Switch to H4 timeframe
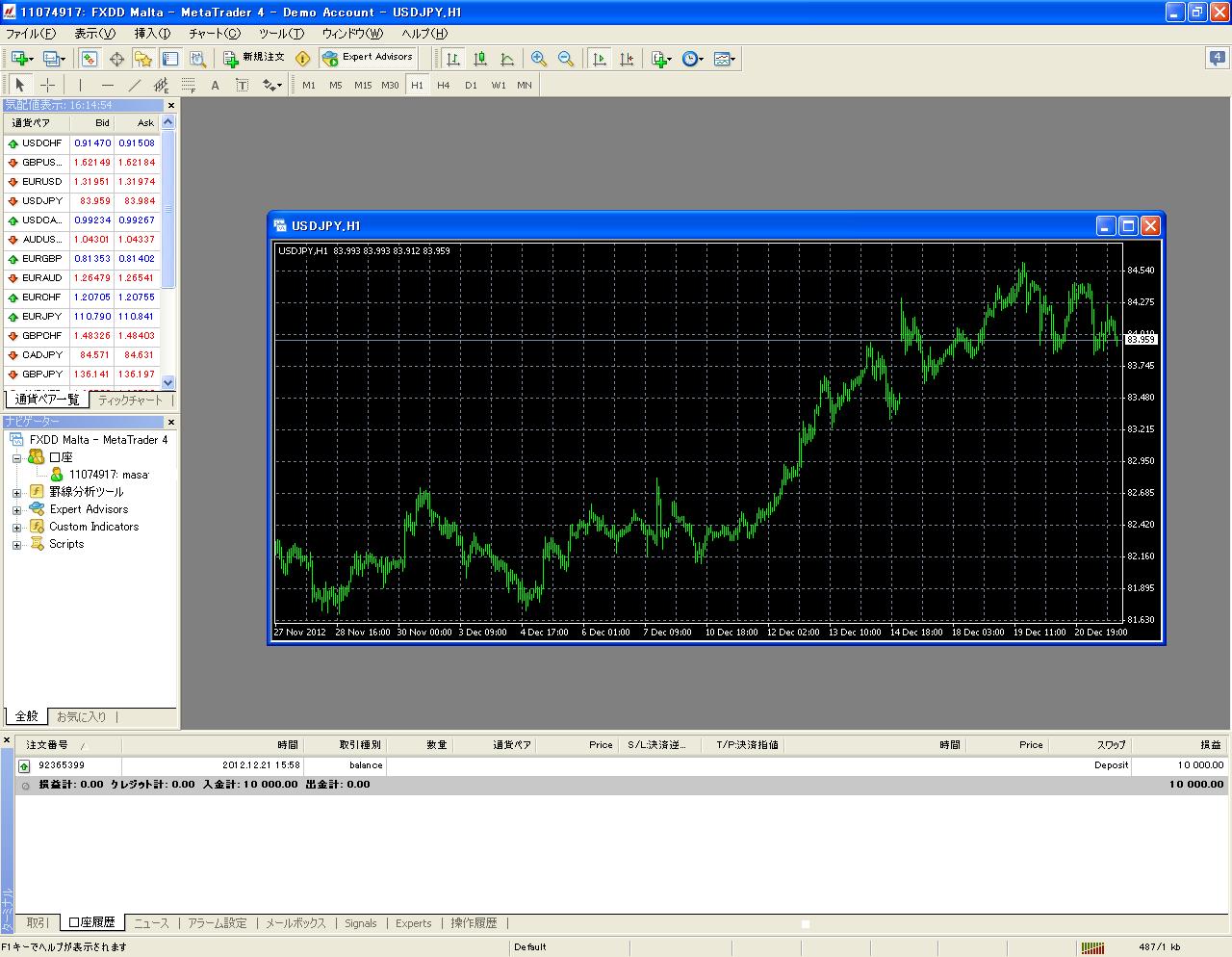 click(x=443, y=86)
